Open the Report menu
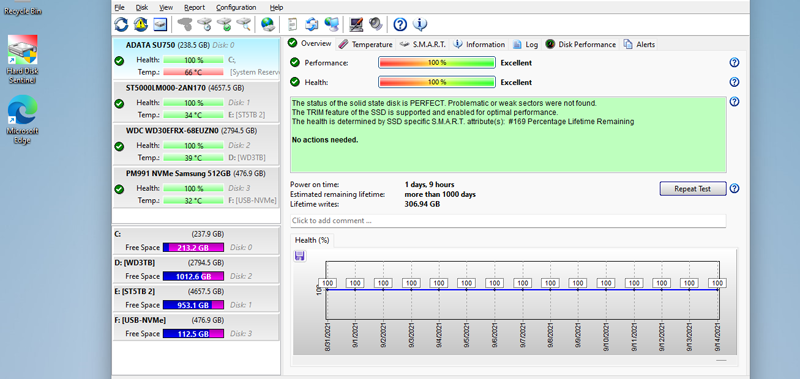The height and width of the screenshot is (379, 800). pyautogui.click(x=194, y=8)
